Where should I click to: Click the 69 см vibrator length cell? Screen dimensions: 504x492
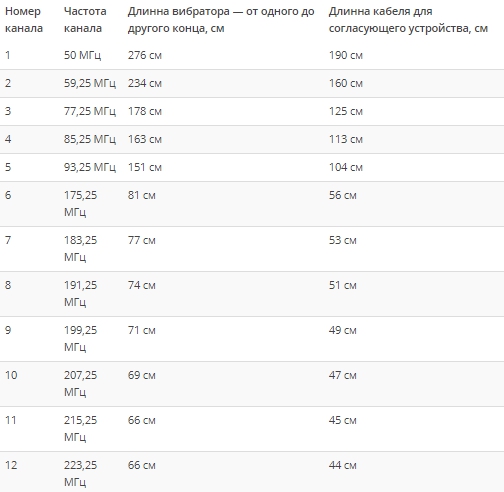[x=142, y=375]
